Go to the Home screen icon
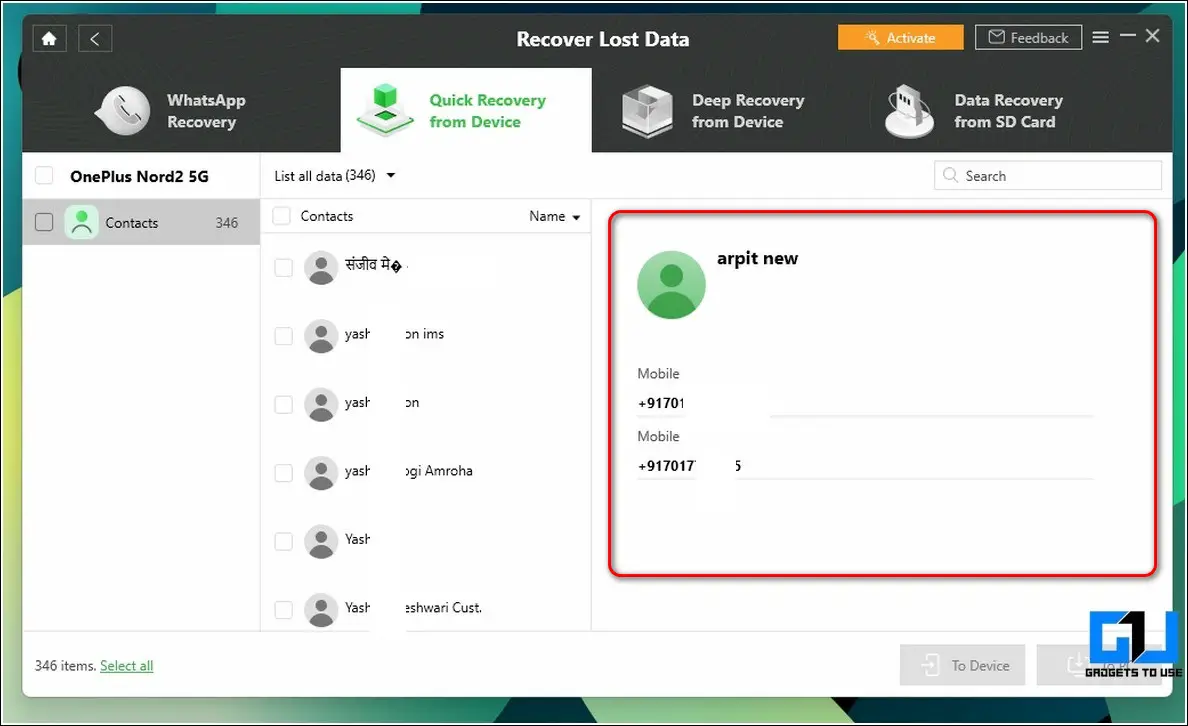 click(49, 39)
